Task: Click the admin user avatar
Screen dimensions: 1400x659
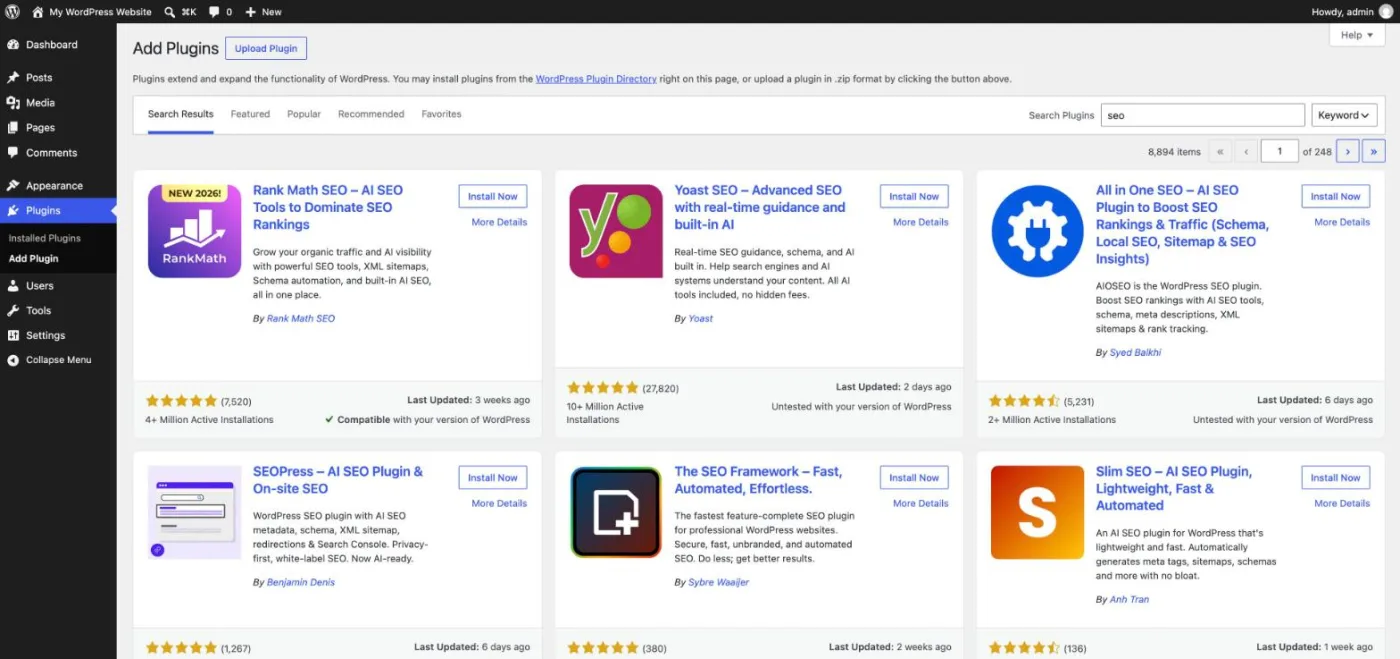Action: pos(1385,12)
